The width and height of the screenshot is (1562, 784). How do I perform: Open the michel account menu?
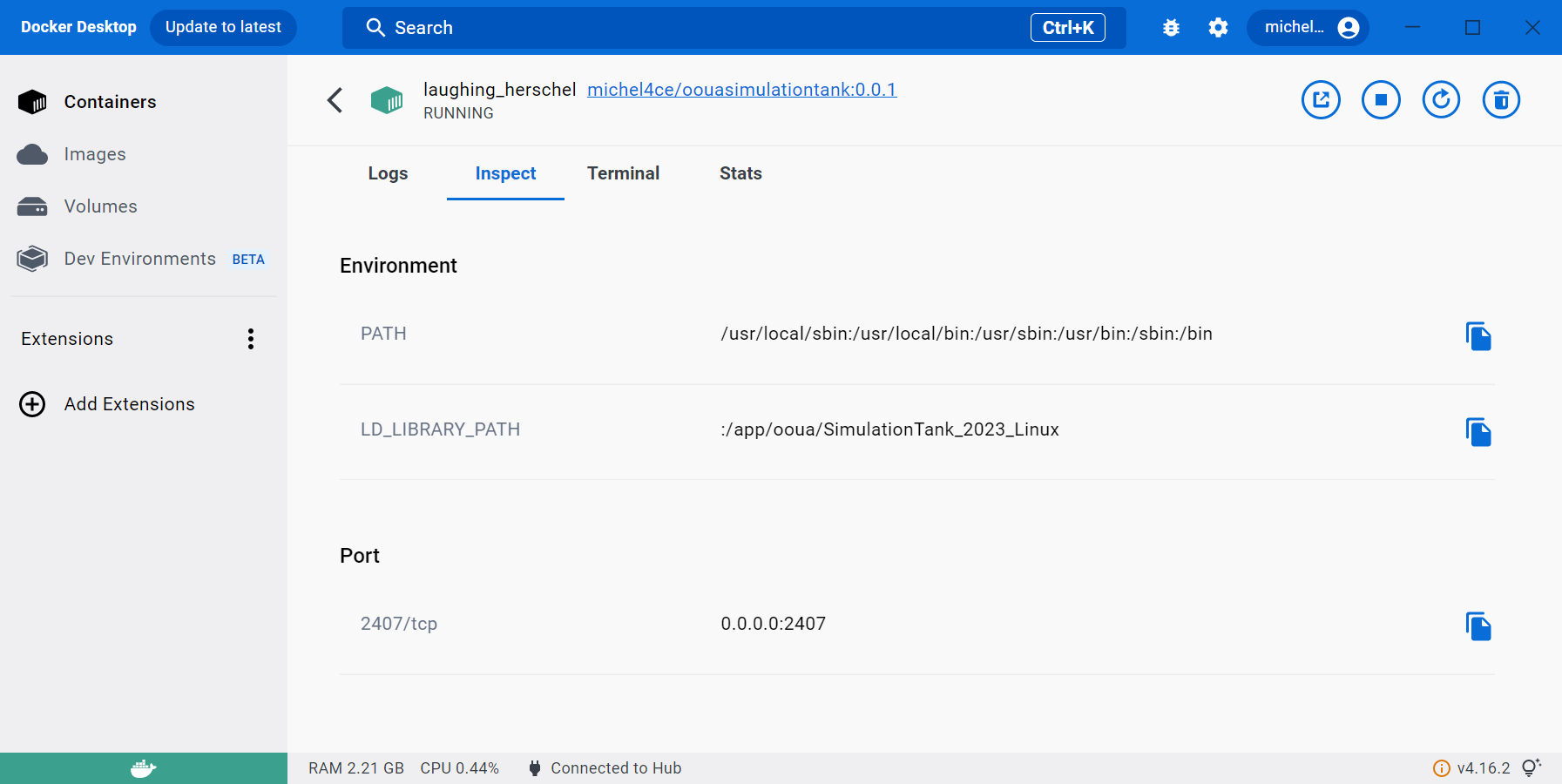pyautogui.click(x=1308, y=28)
